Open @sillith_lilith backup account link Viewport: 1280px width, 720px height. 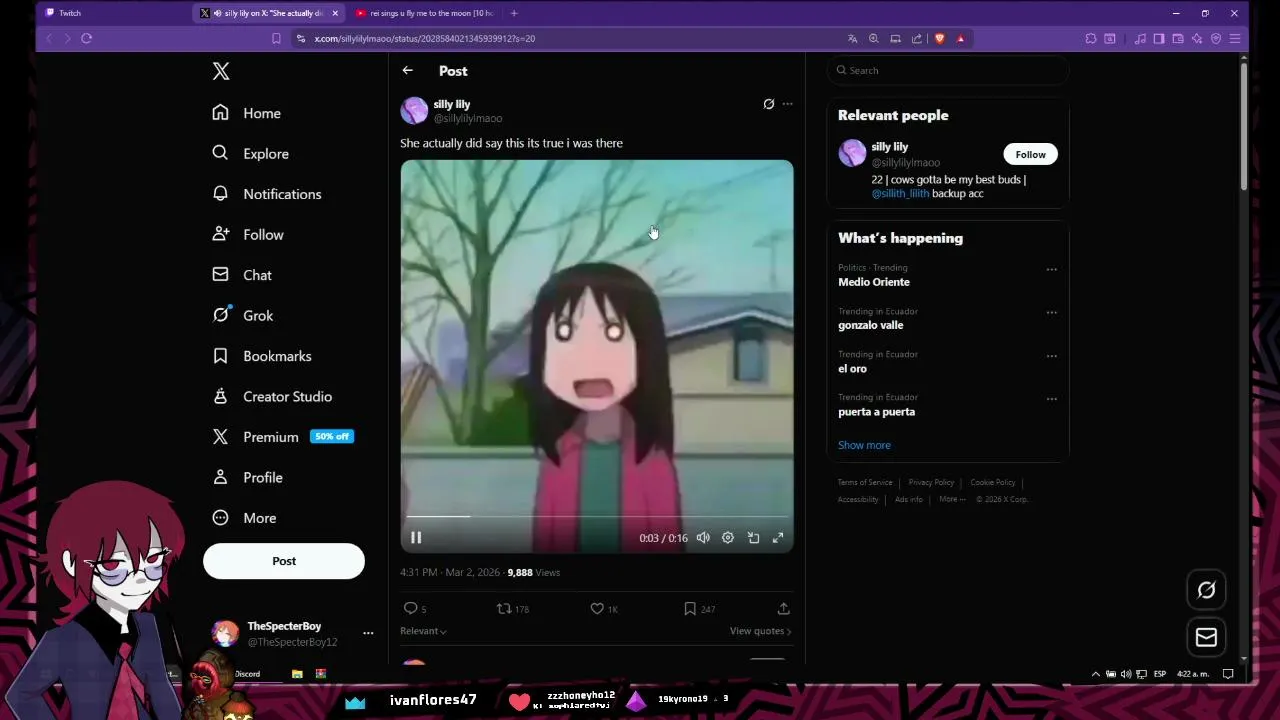(900, 194)
